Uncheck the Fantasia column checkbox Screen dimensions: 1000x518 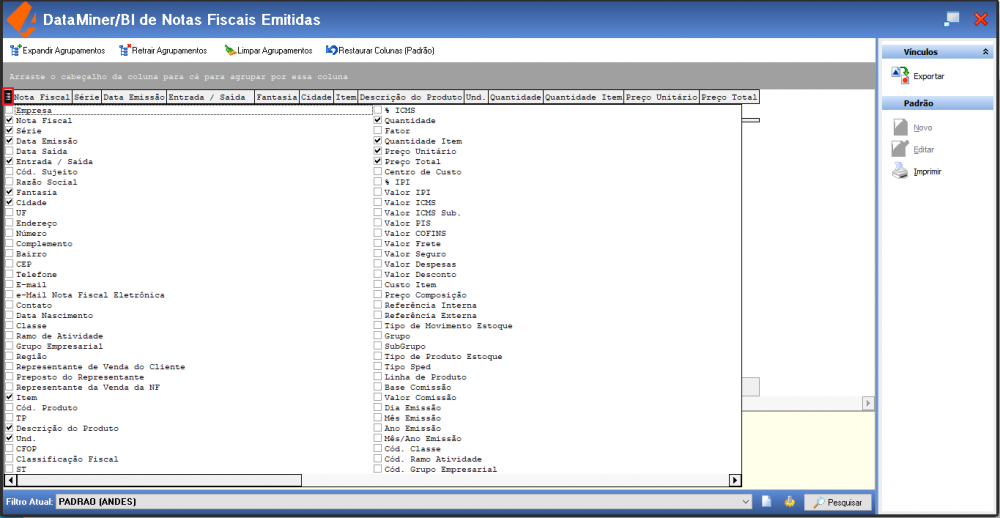[9, 192]
